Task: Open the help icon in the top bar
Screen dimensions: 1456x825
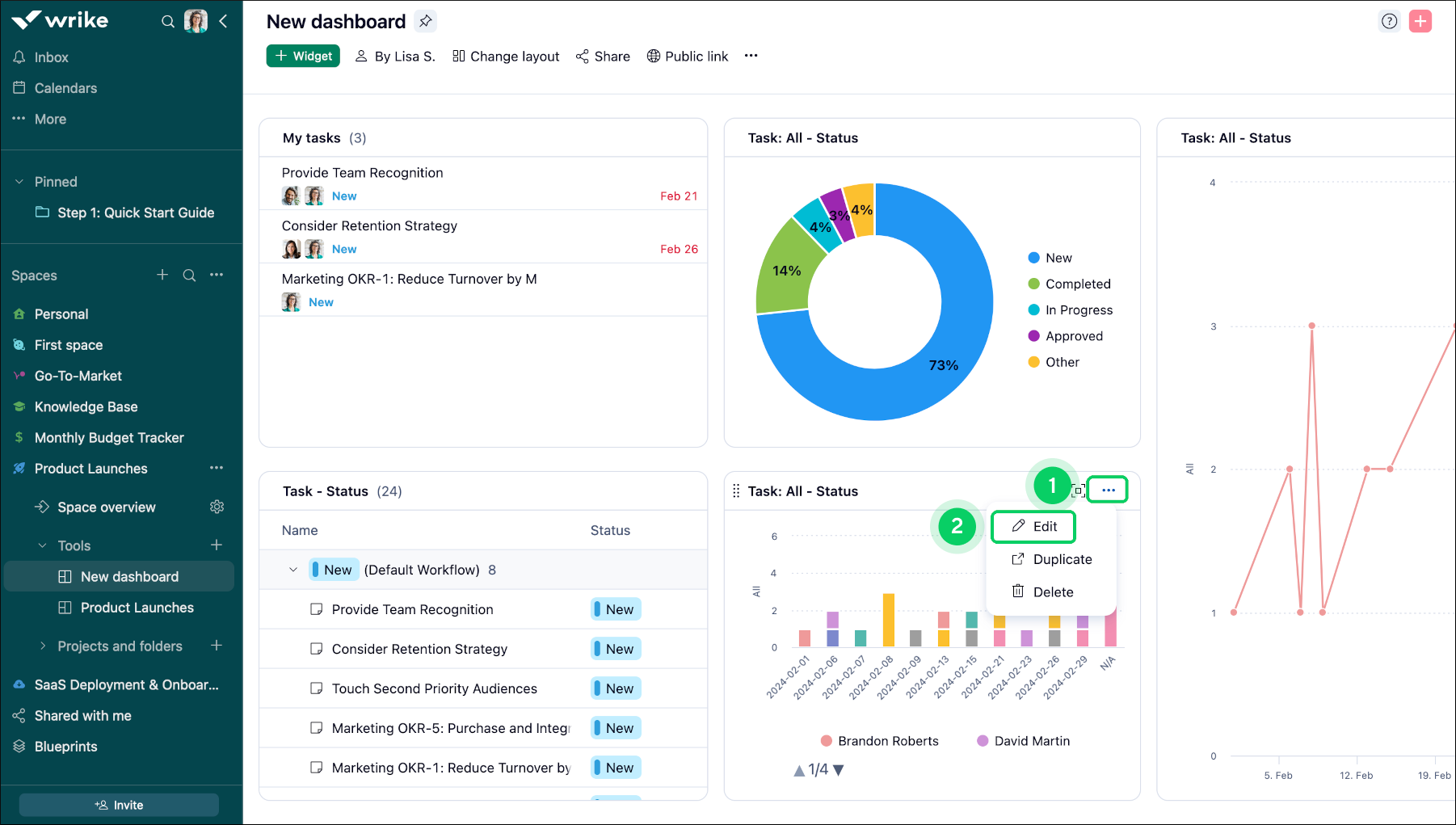Action: coord(1389,21)
